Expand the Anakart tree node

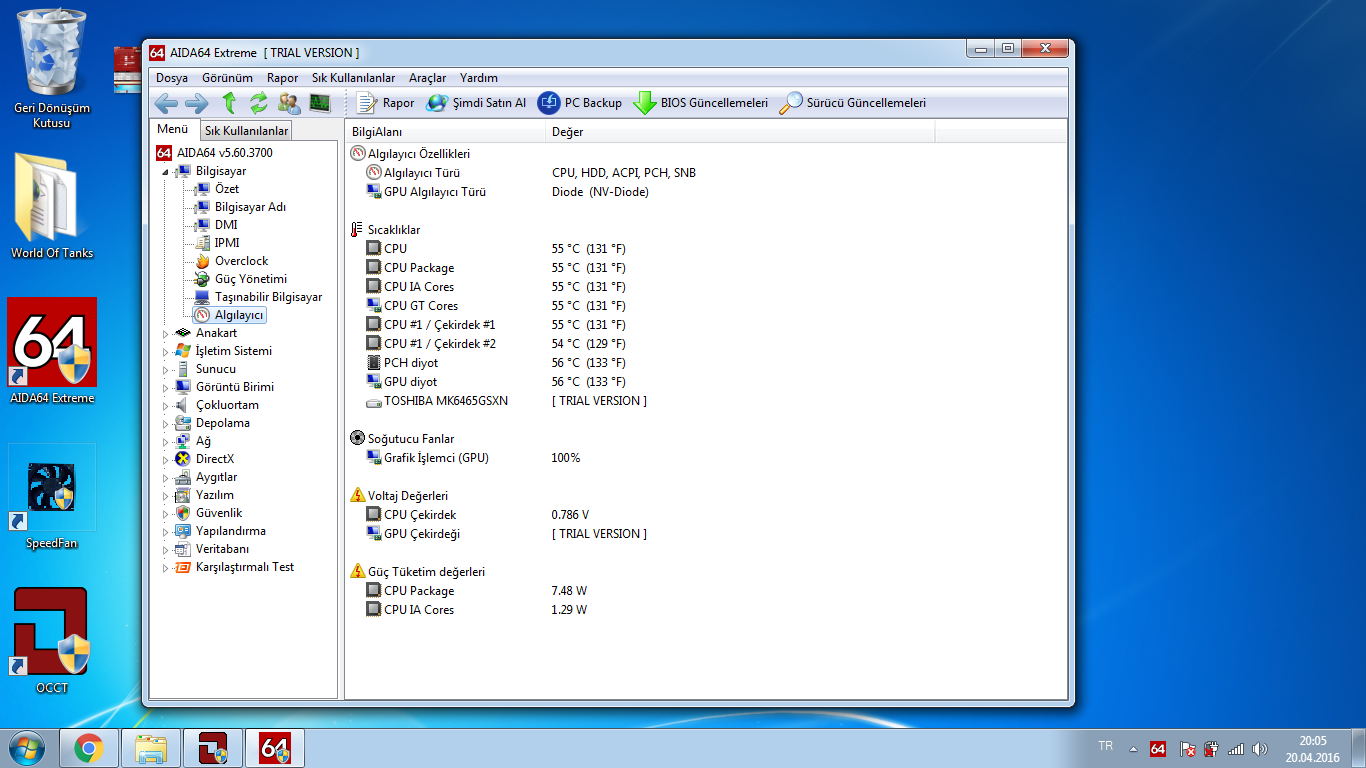tap(166, 333)
